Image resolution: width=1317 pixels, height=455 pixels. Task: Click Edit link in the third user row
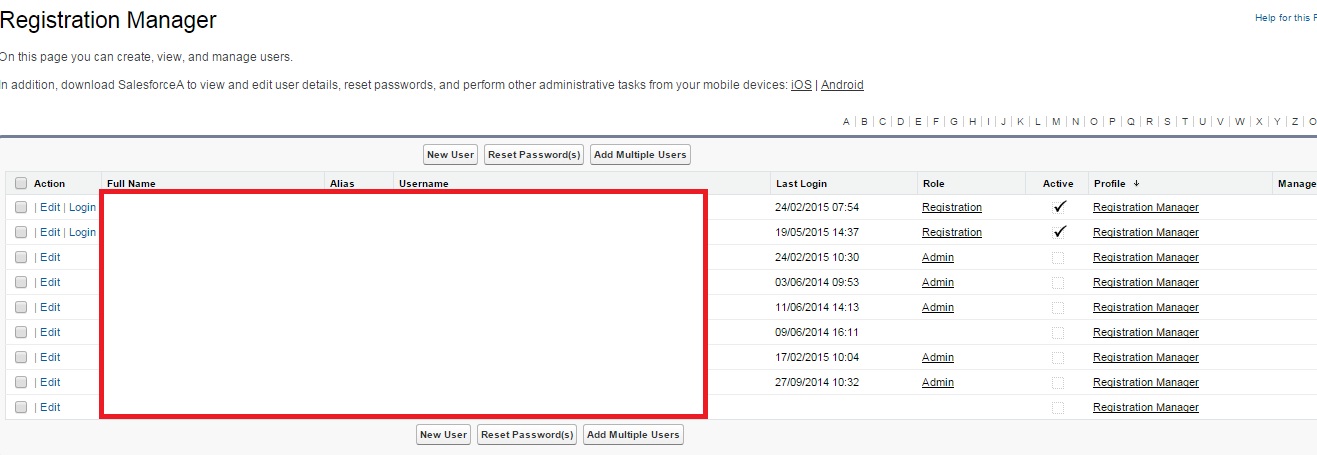(50, 257)
